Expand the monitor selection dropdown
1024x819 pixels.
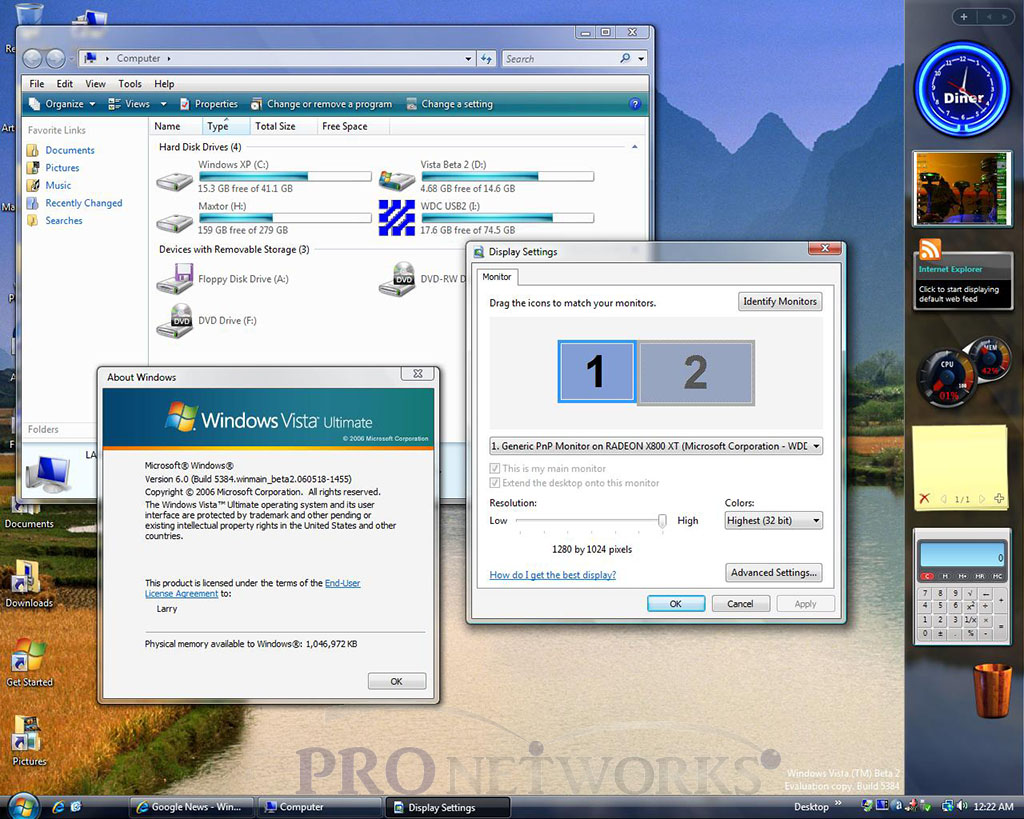click(x=816, y=446)
